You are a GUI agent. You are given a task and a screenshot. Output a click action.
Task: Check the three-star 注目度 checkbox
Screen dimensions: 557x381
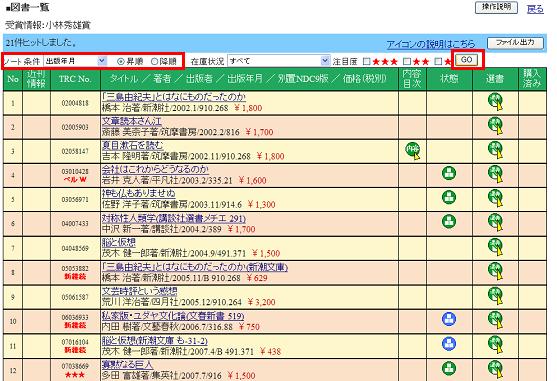tap(367, 61)
